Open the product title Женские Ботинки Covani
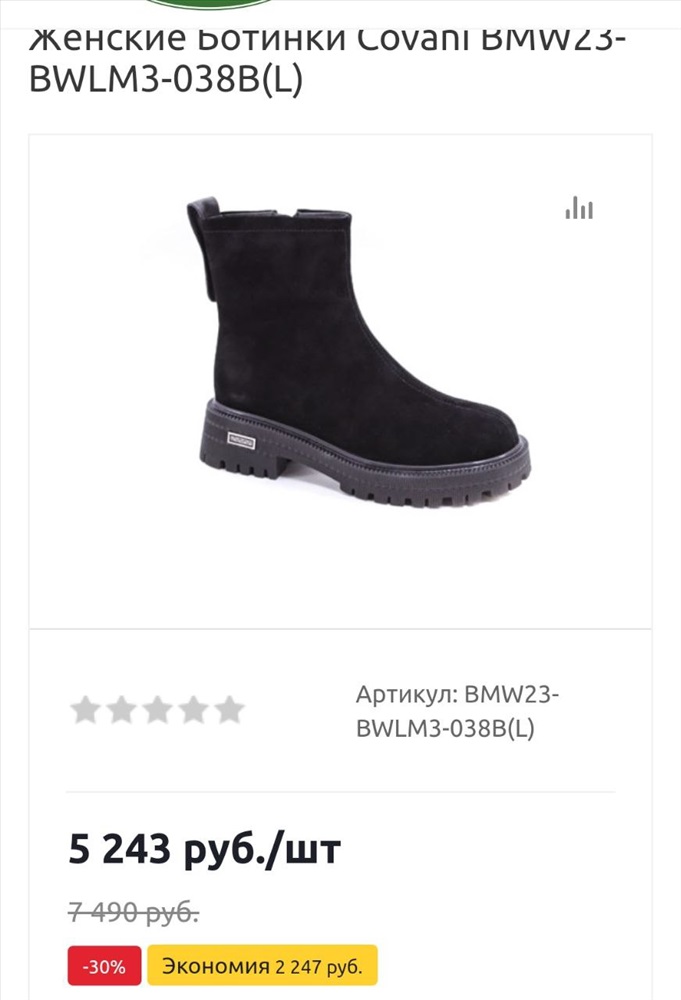 (x=328, y=60)
